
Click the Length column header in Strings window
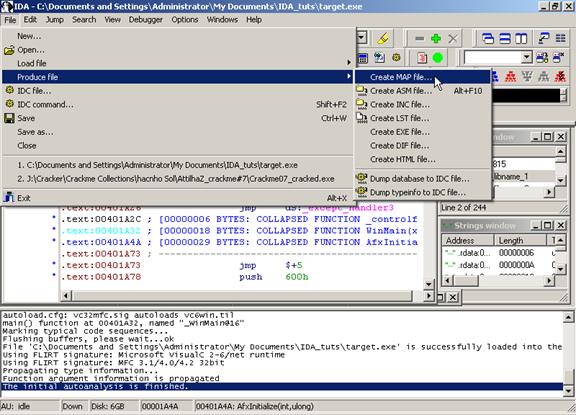tap(520, 241)
